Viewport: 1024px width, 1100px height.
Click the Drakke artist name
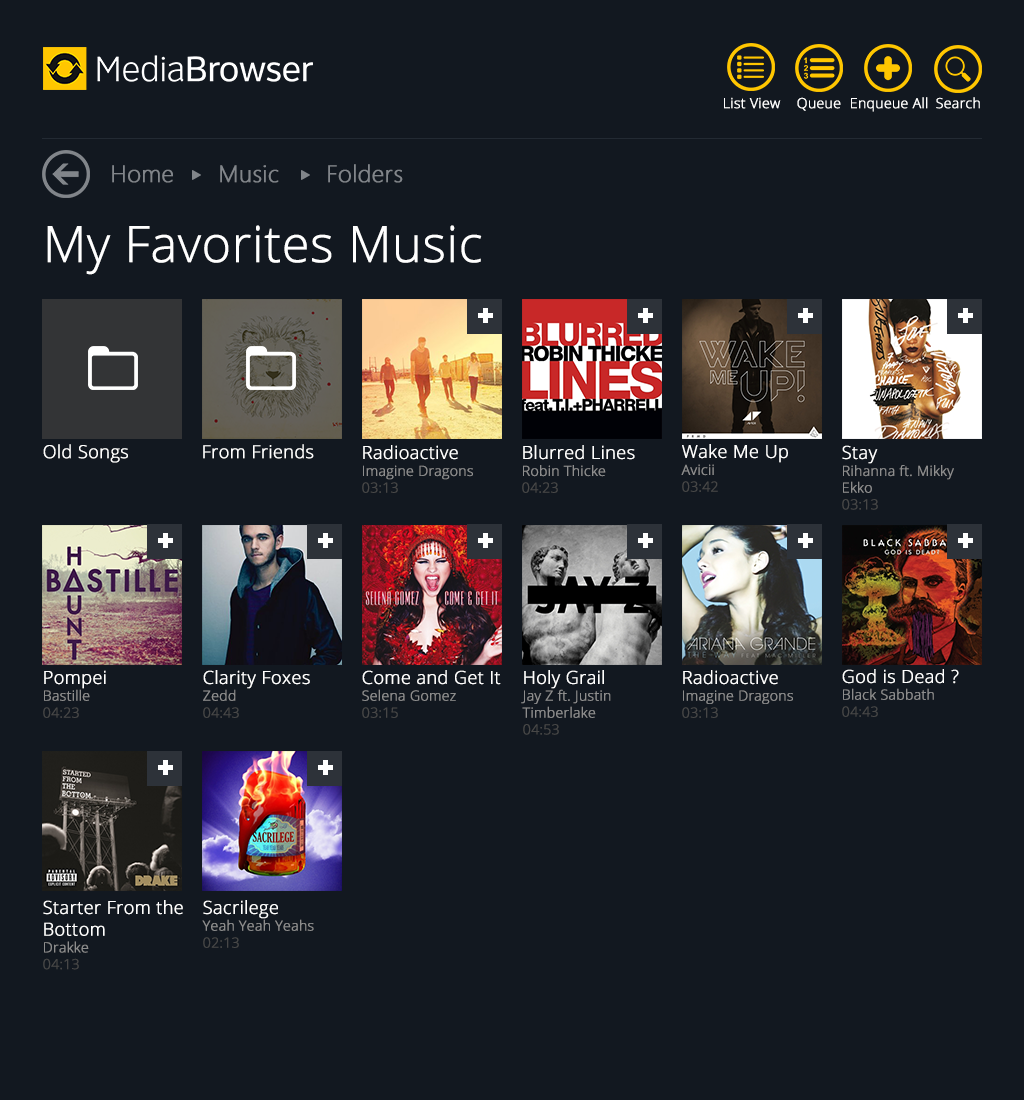click(65, 947)
